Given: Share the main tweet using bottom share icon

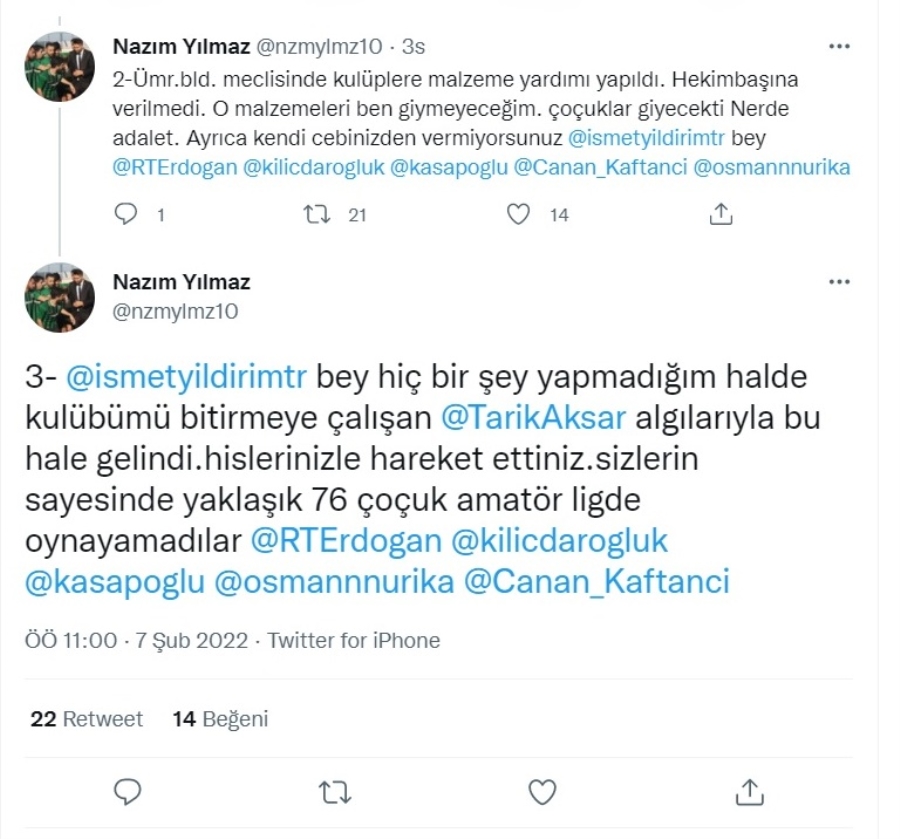Looking at the screenshot, I should [x=750, y=792].
